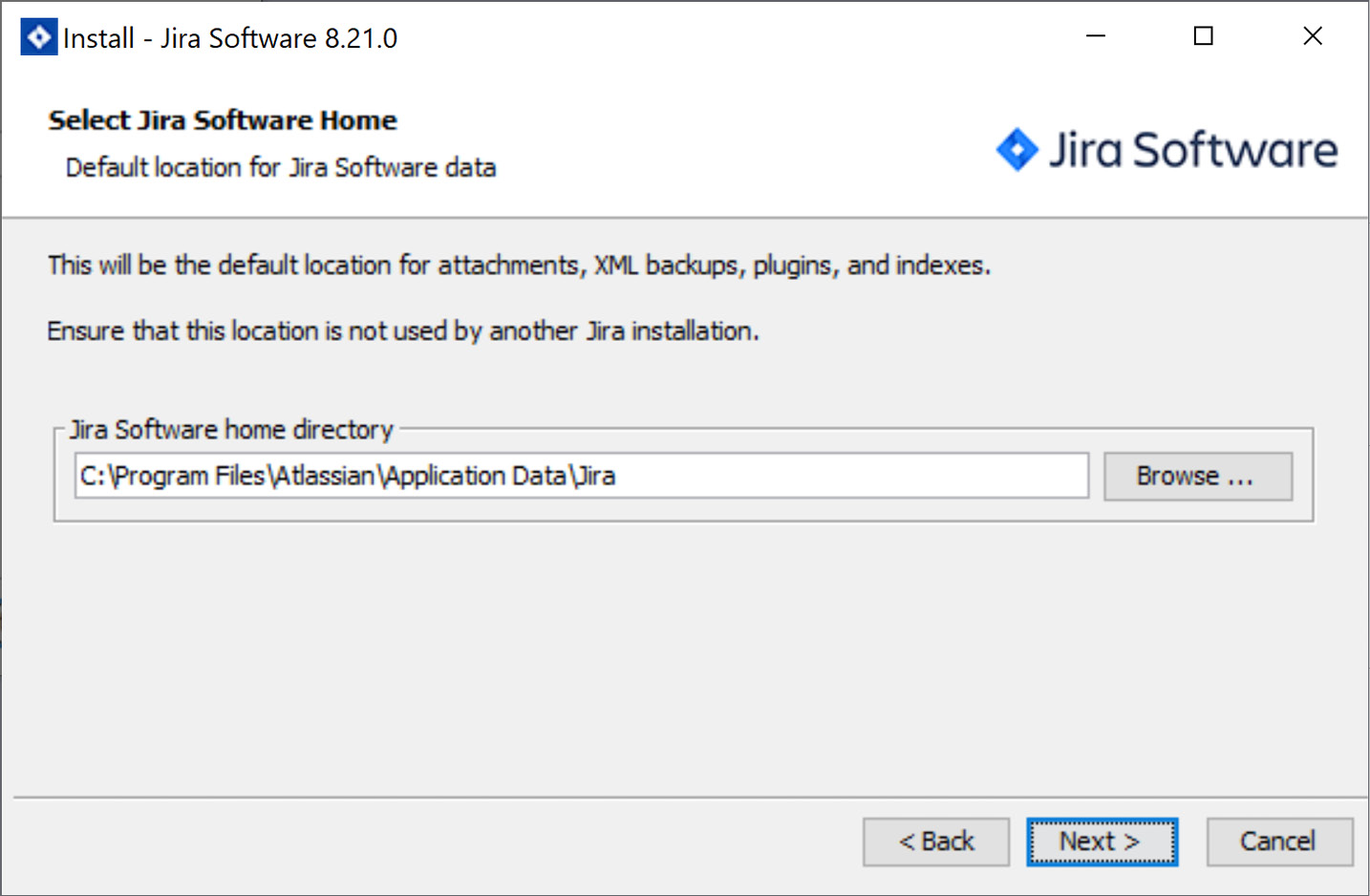The image size is (1370, 896).
Task: Go back to the previous installer step
Action: (x=935, y=842)
